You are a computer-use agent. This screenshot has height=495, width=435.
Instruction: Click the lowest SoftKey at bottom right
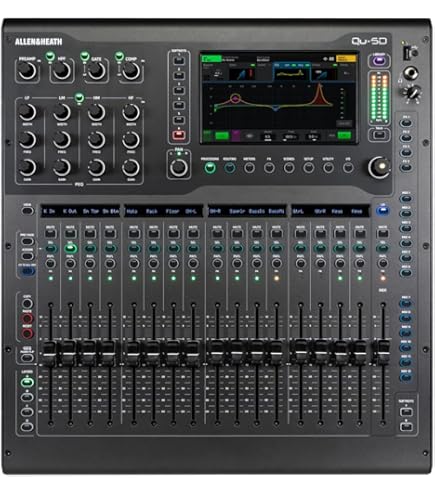[x=406, y=426]
